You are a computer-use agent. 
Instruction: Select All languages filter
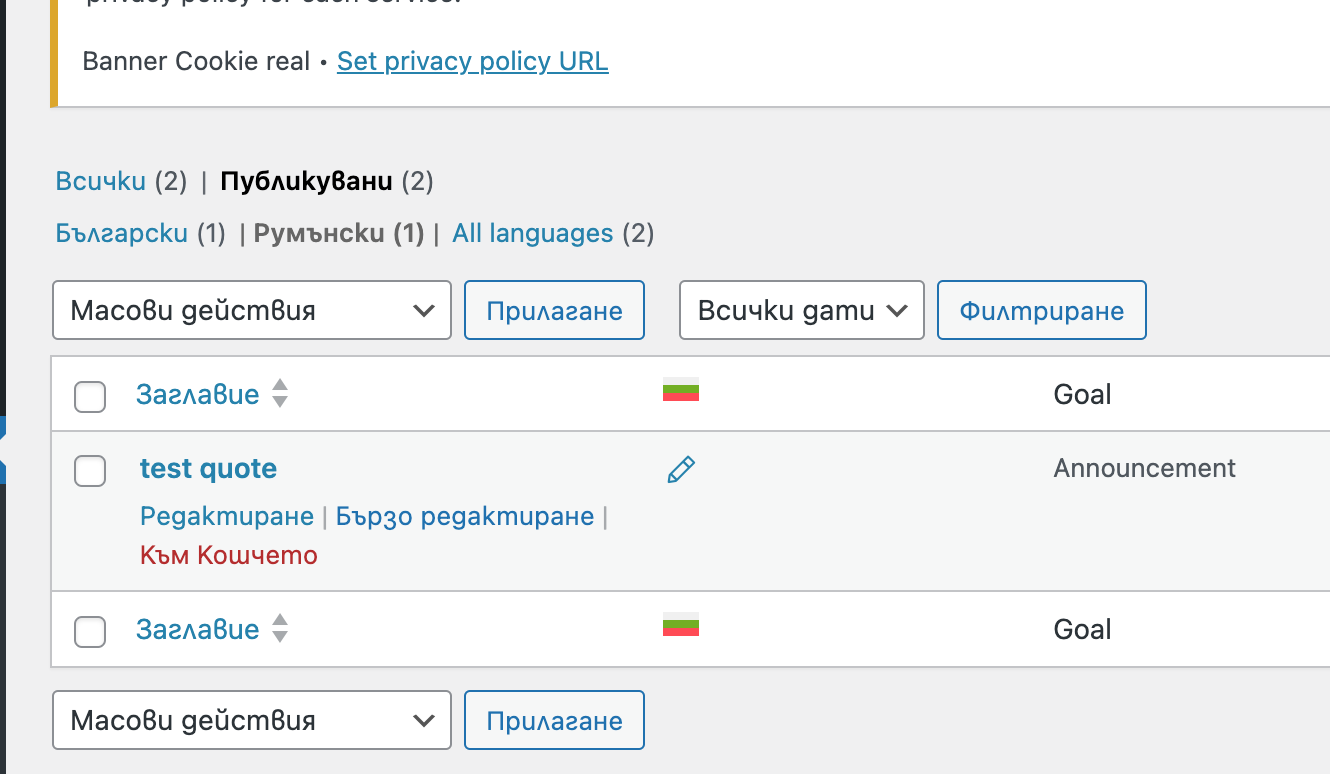coord(533,233)
